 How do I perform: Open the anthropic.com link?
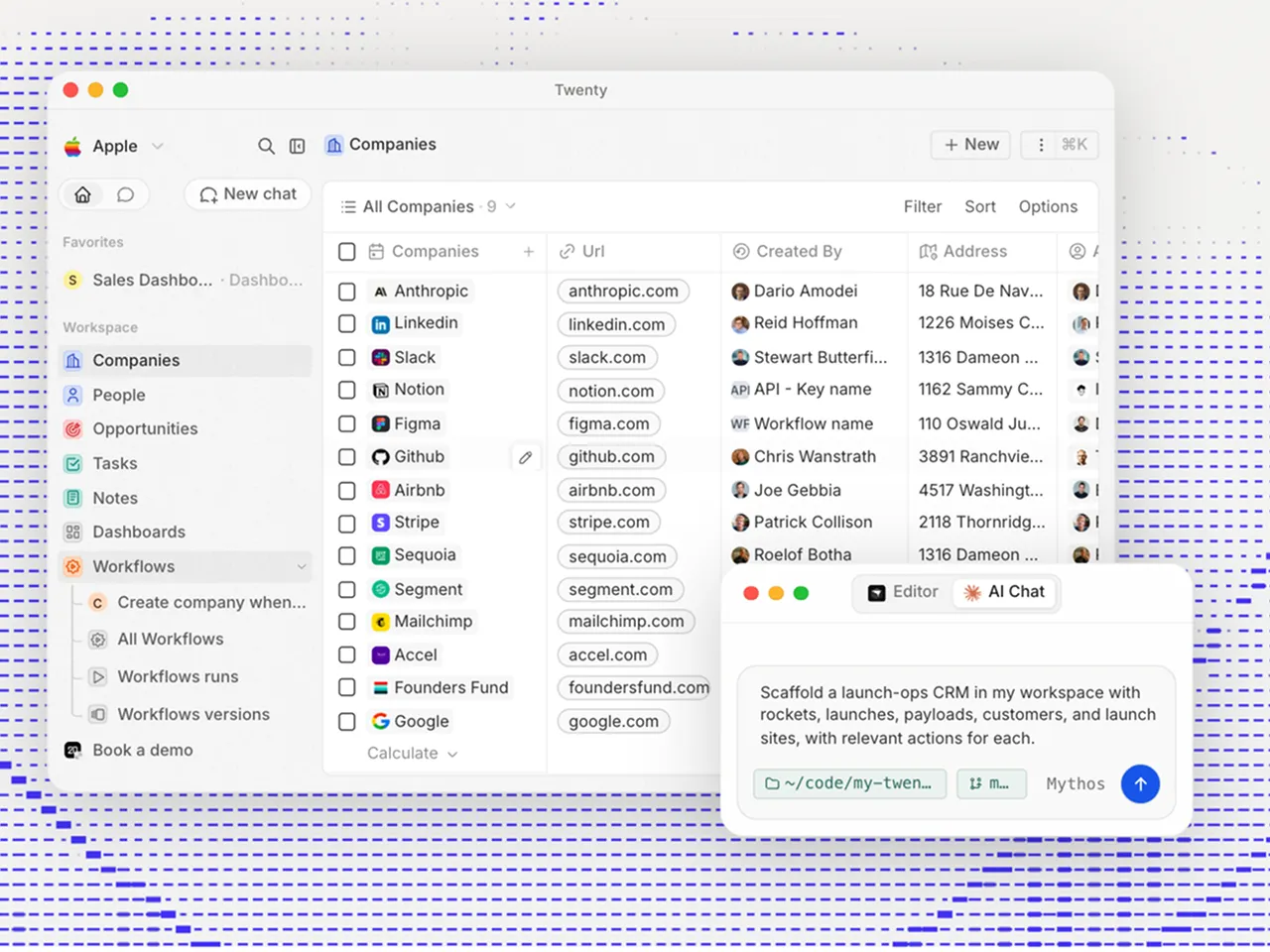pyautogui.click(x=623, y=292)
